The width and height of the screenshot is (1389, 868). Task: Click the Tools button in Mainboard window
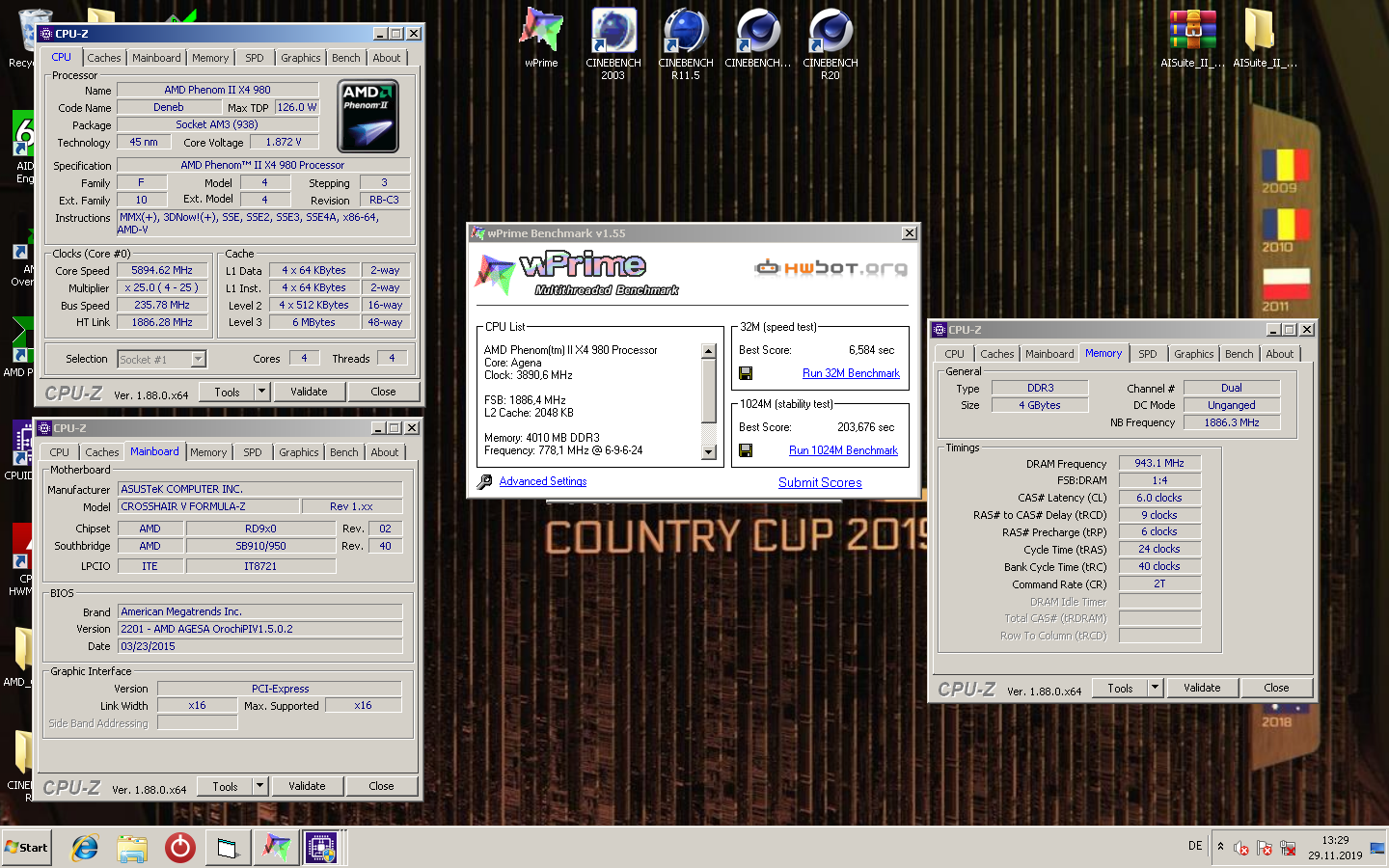tap(225, 786)
